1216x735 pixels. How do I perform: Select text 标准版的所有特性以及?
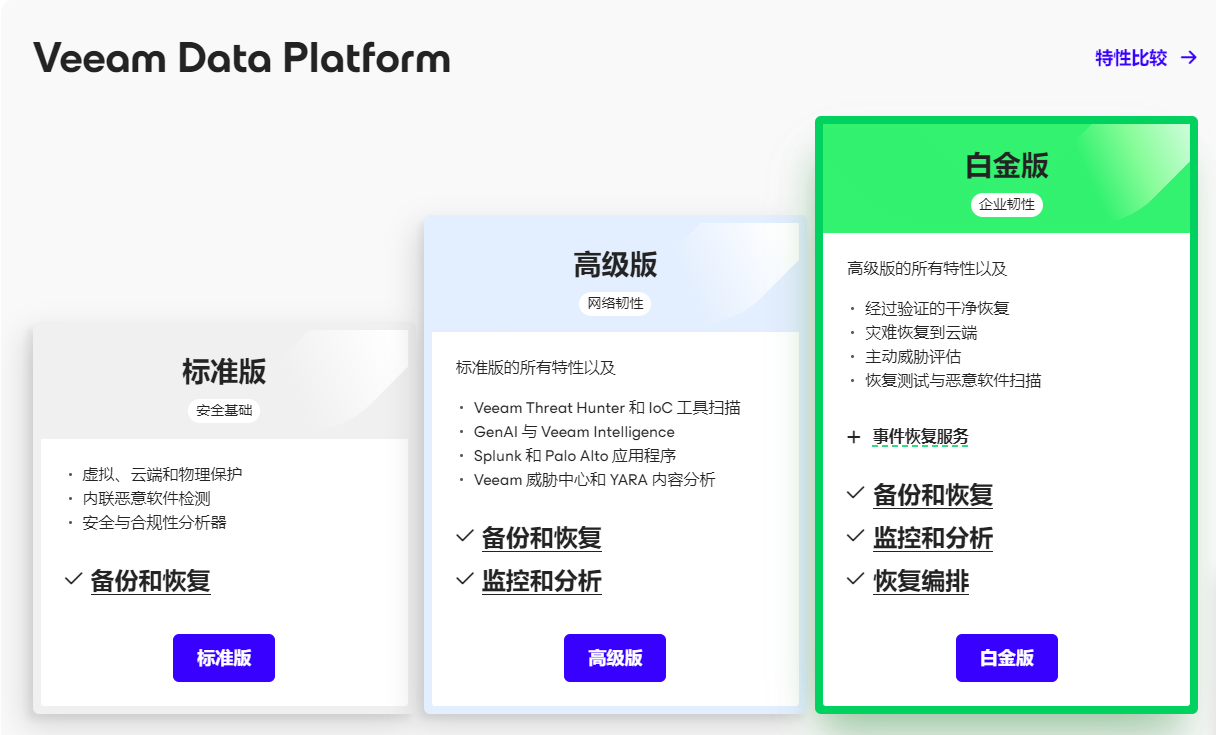click(x=536, y=368)
